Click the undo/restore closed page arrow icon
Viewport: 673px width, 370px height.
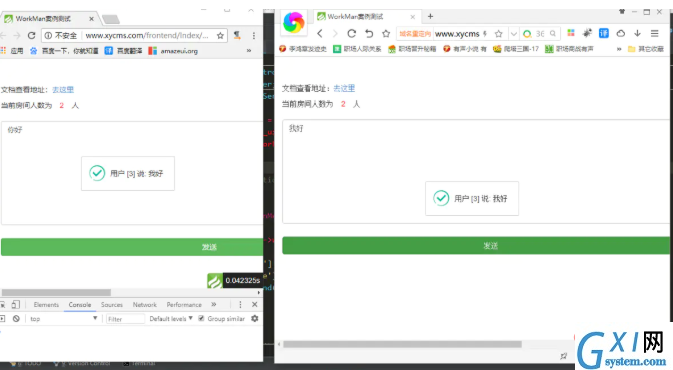click(369, 33)
